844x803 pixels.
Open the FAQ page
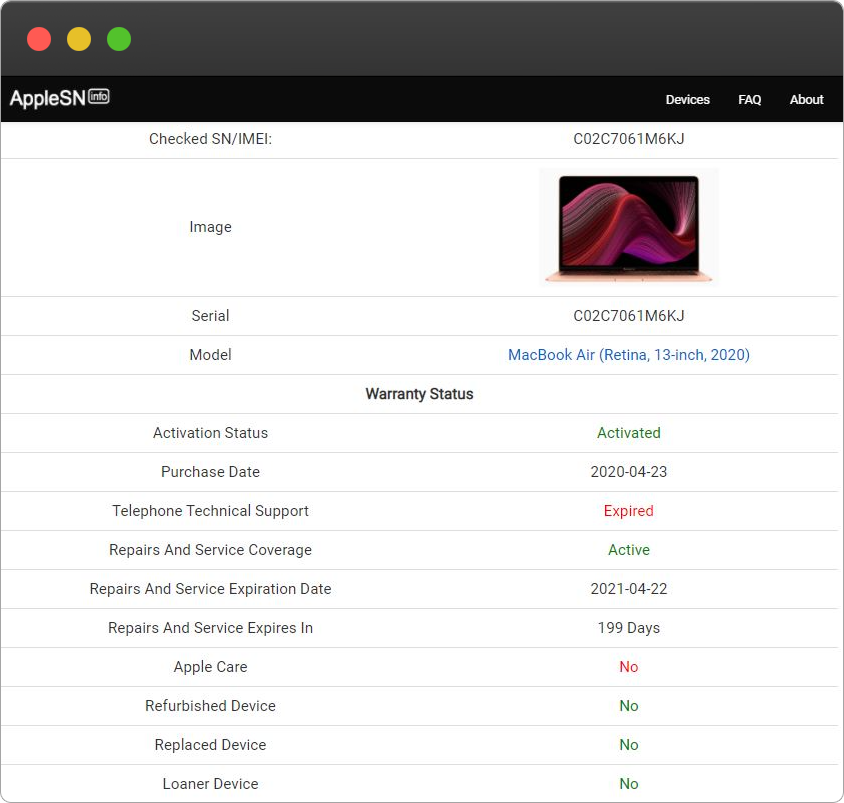pyautogui.click(x=749, y=100)
